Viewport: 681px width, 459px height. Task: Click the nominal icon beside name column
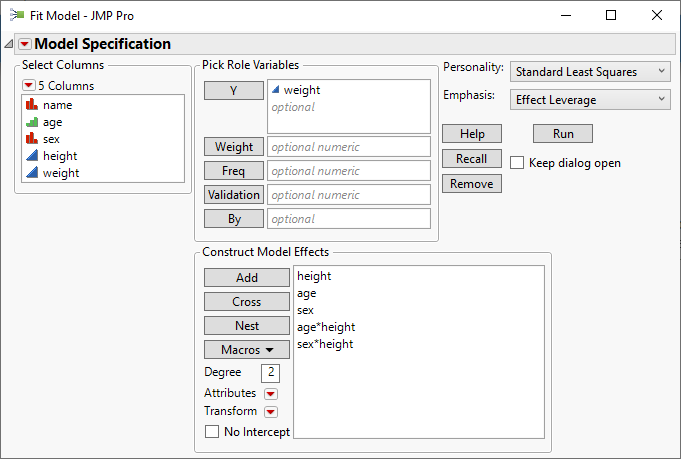31,105
